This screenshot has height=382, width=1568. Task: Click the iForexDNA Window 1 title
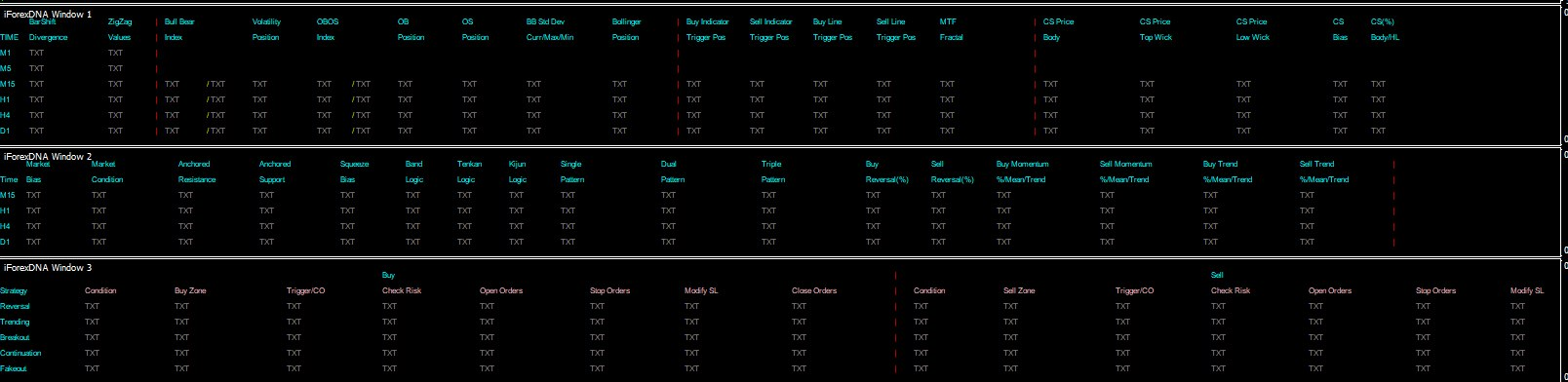point(48,15)
